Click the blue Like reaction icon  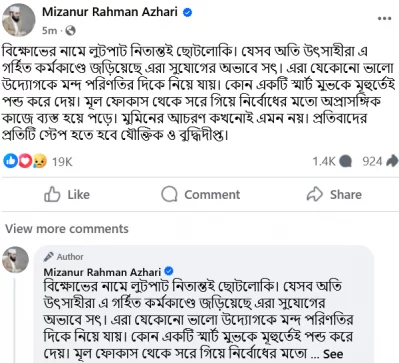(10, 161)
